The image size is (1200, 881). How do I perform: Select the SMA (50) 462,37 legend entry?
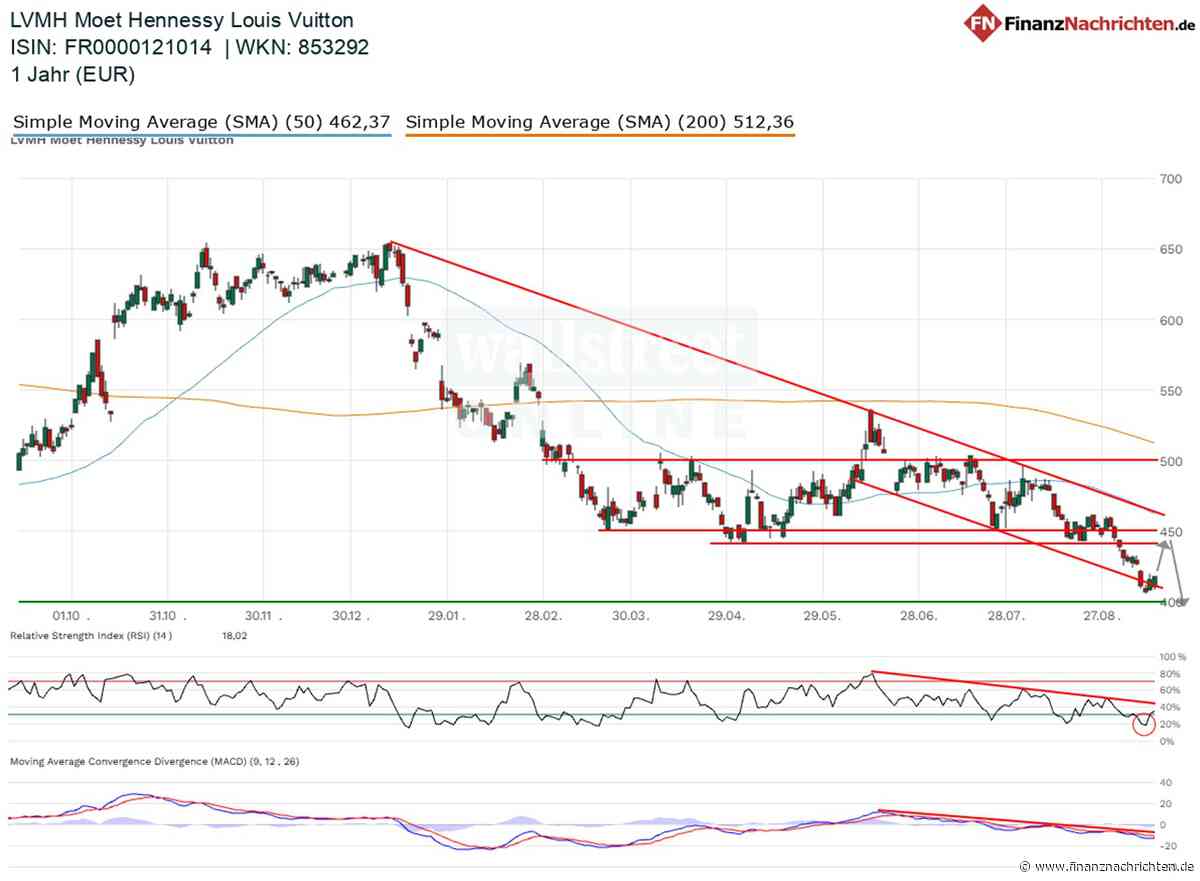tap(201, 122)
